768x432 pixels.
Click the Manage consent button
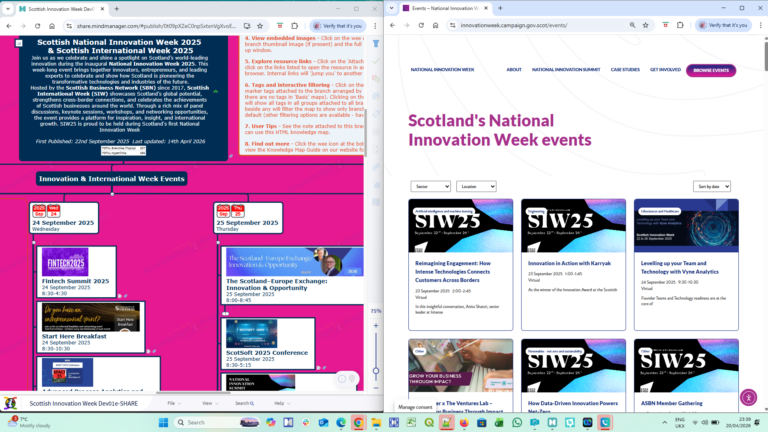point(415,407)
